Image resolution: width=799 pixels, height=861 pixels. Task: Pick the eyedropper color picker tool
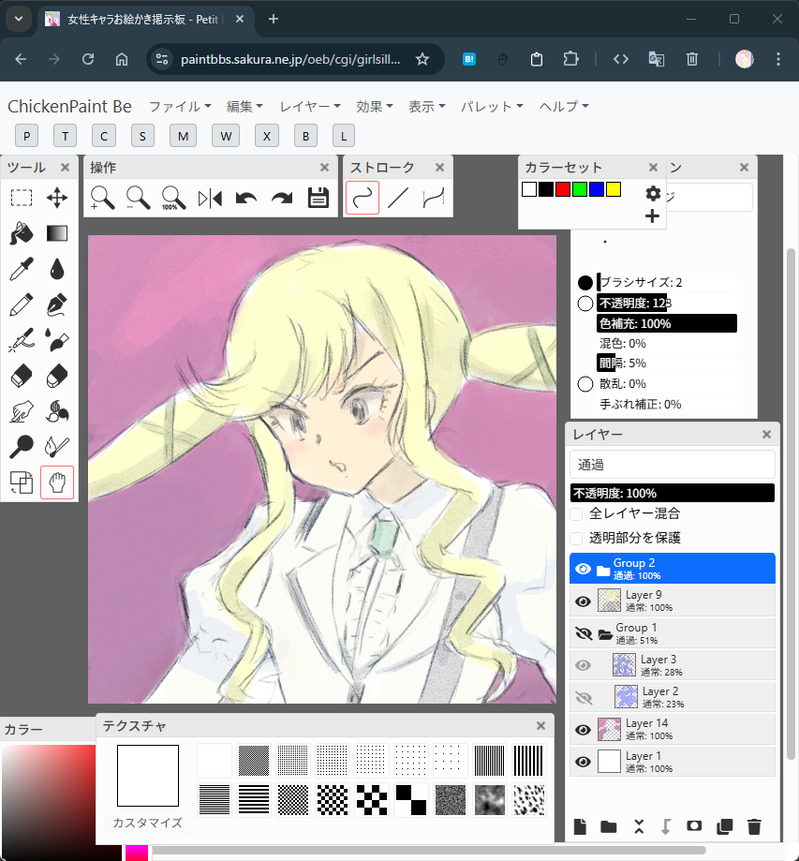point(21,269)
